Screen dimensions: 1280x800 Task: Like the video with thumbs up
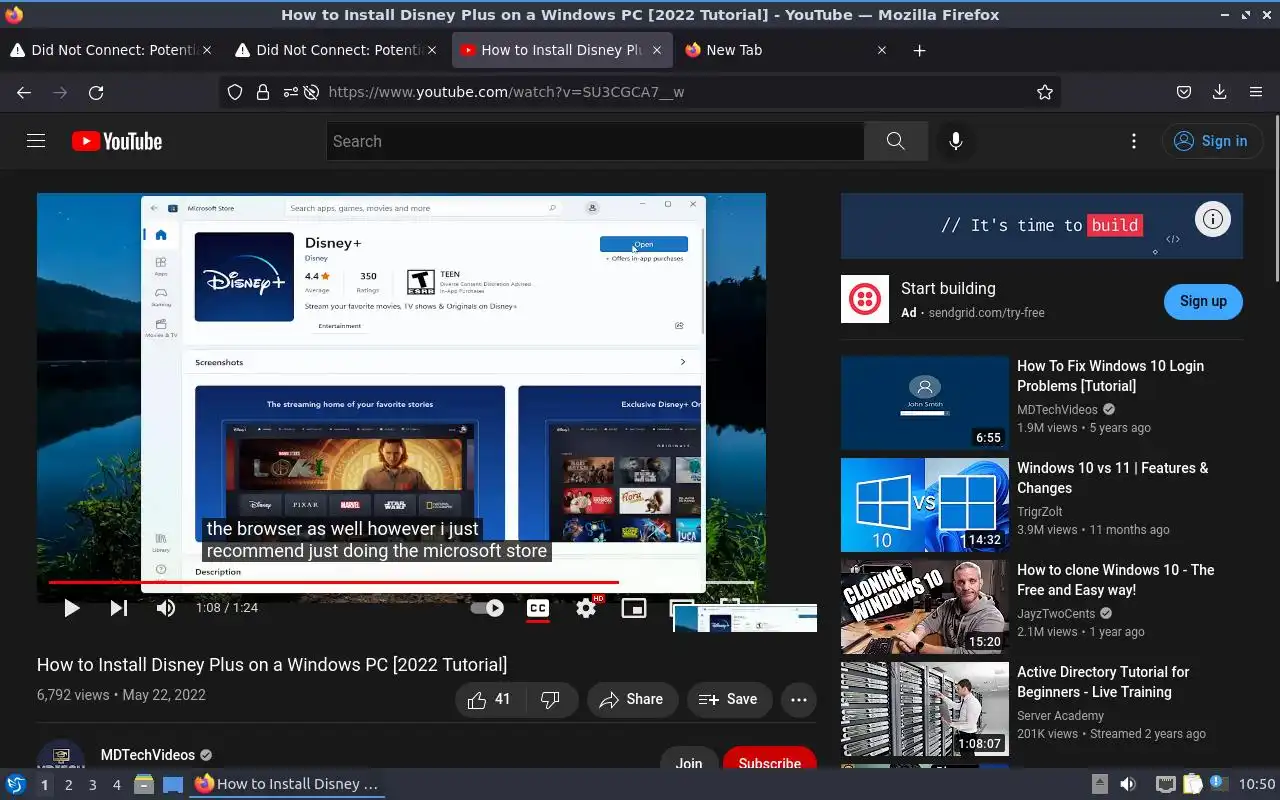click(x=490, y=700)
